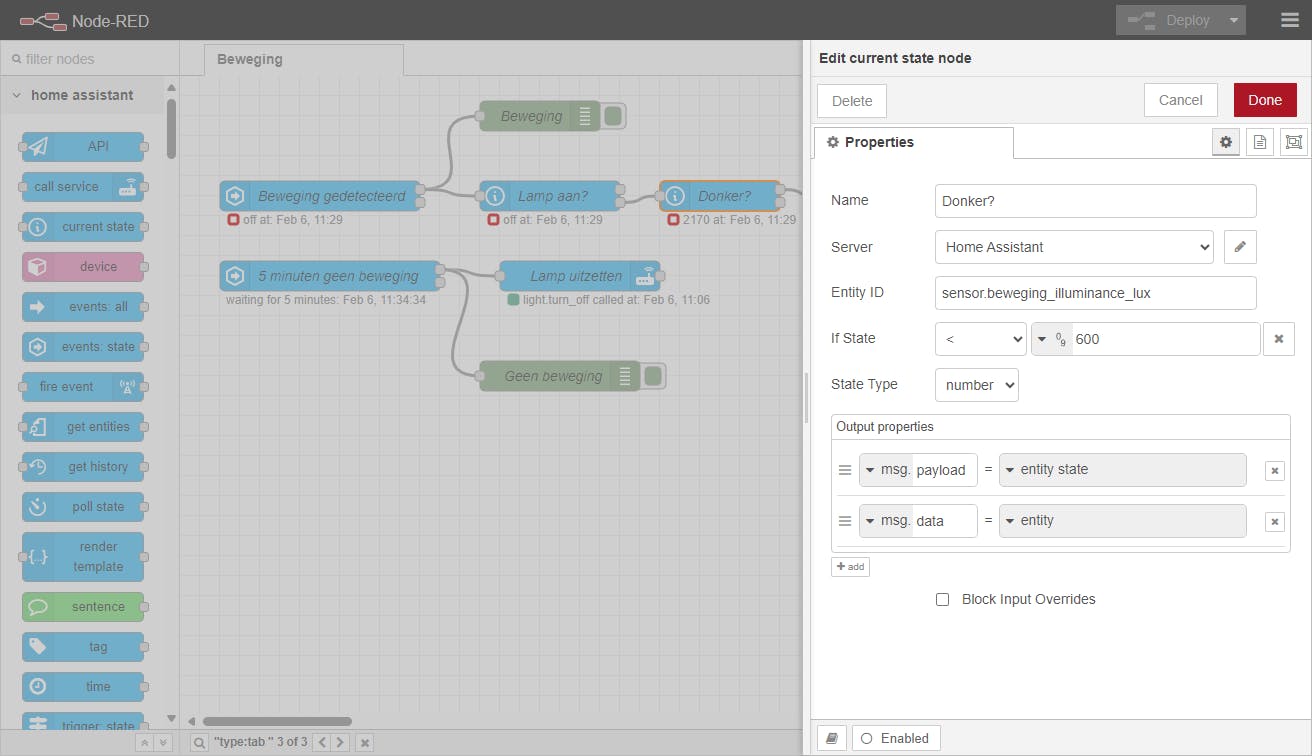
Task: Cancel the node edit
Action: tap(1180, 100)
